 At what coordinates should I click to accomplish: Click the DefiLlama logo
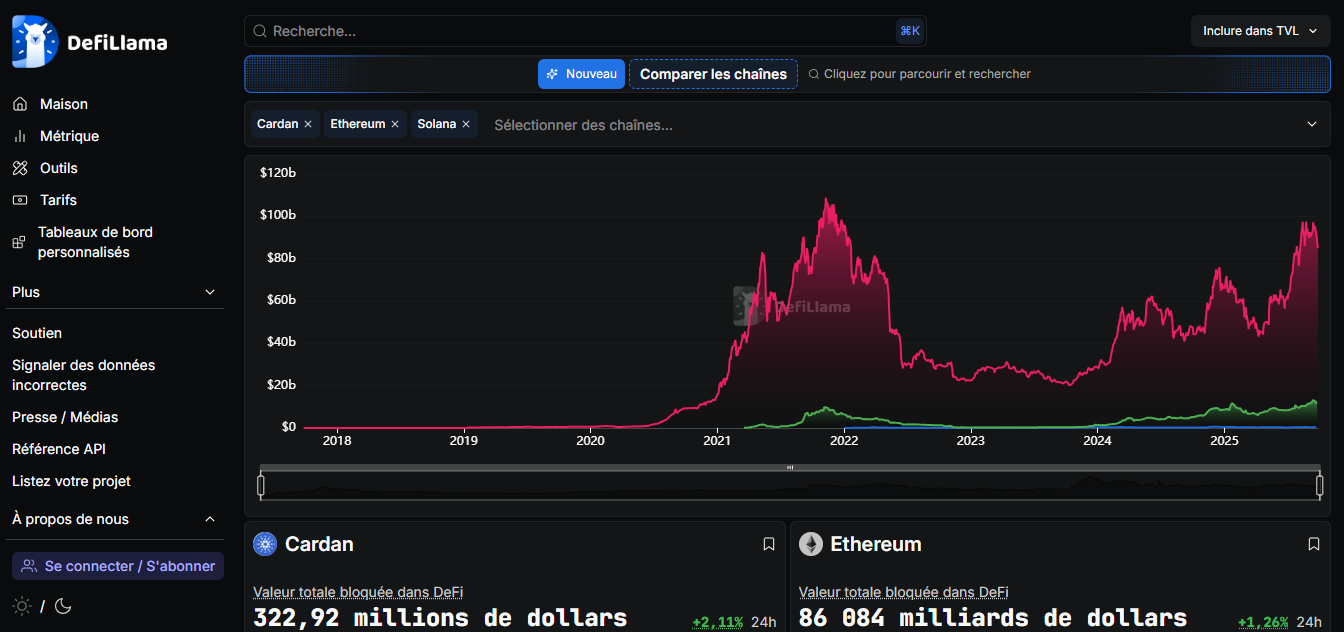[x=36, y=41]
